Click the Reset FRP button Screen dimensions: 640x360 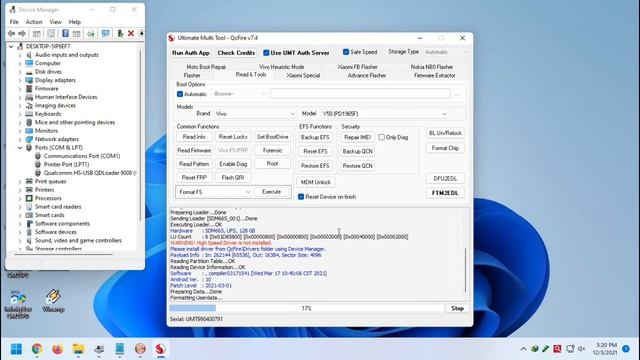(x=194, y=178)
